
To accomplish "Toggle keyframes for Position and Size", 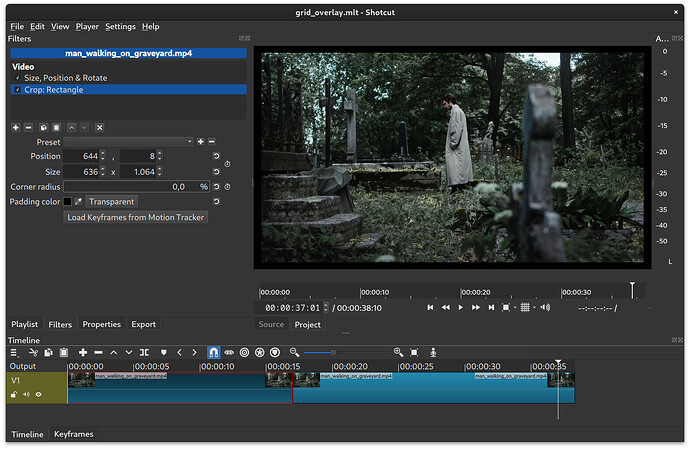I will pos(228,164).
